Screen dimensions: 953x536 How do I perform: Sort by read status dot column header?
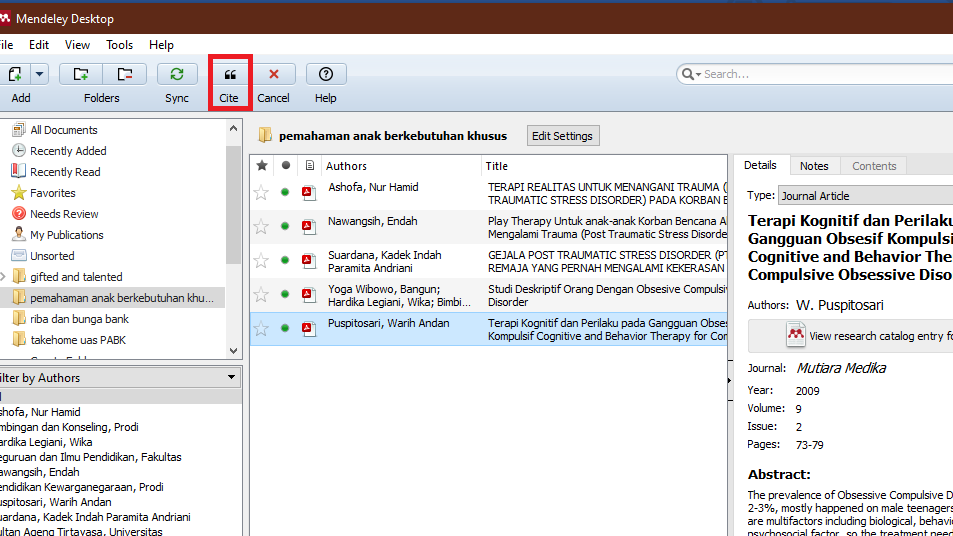(286, 165)
